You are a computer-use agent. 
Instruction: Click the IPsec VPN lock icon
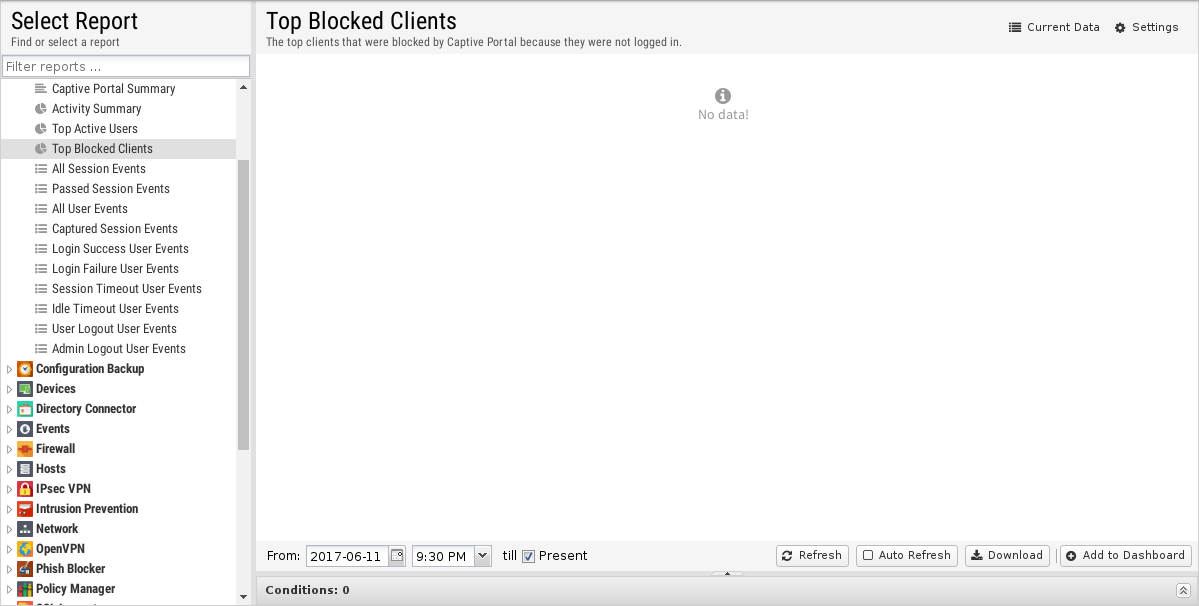[24, 489]
